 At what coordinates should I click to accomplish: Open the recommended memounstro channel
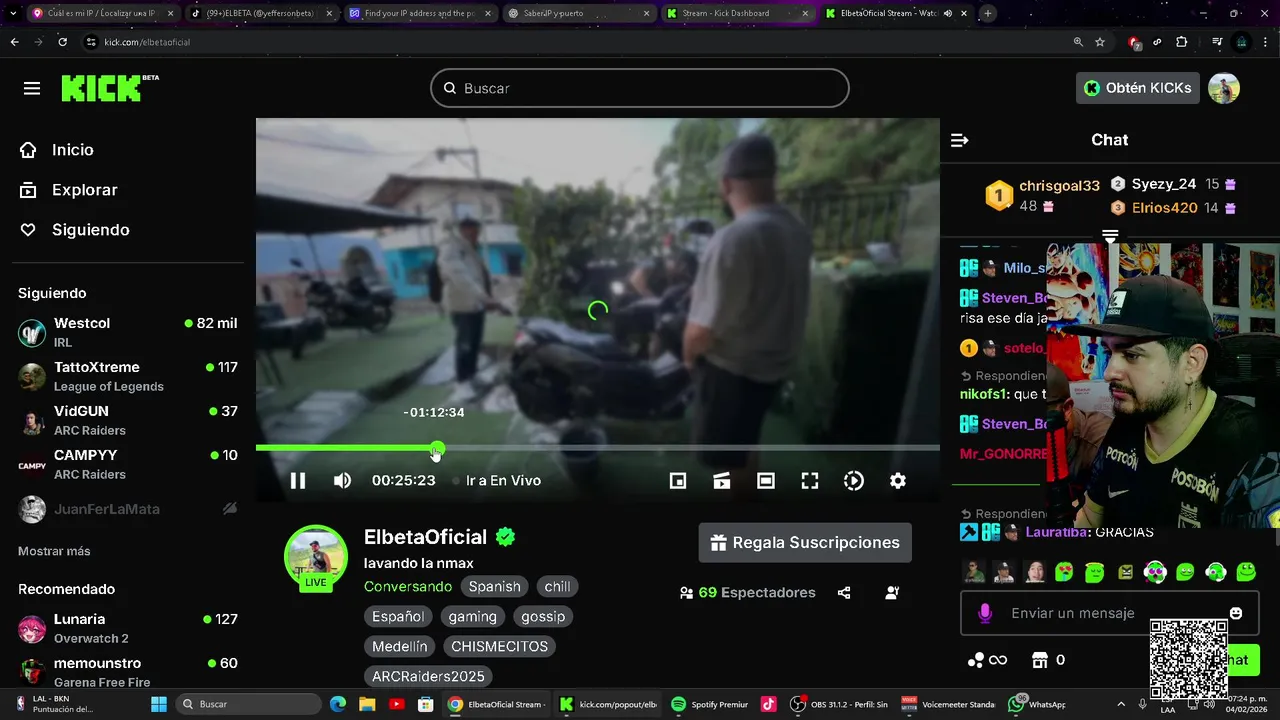coord(128,672)
